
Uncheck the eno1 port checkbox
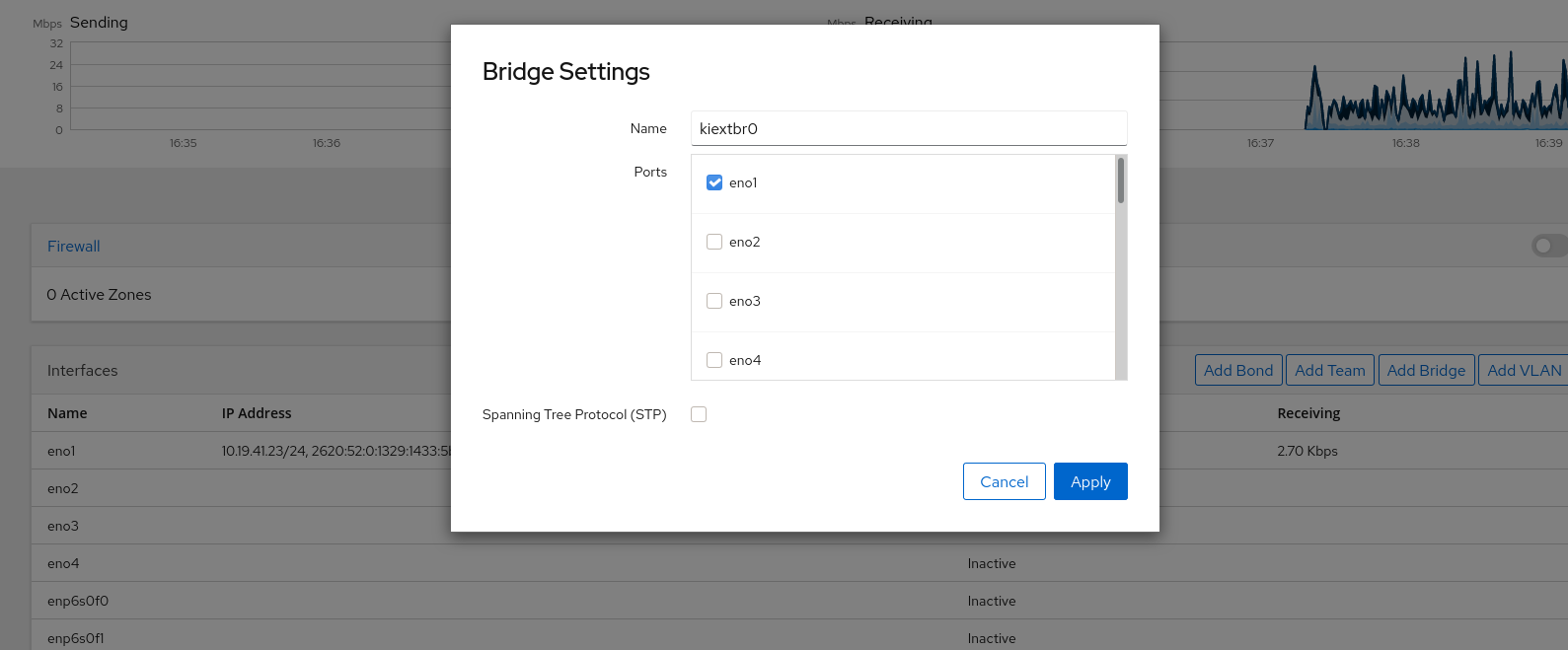click(714, 182)
